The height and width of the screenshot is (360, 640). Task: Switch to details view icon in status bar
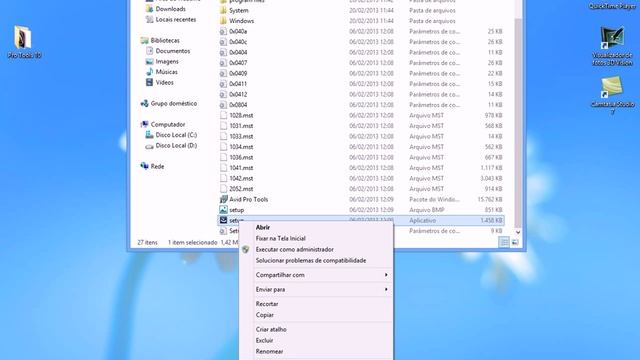(x=504, y=242)
